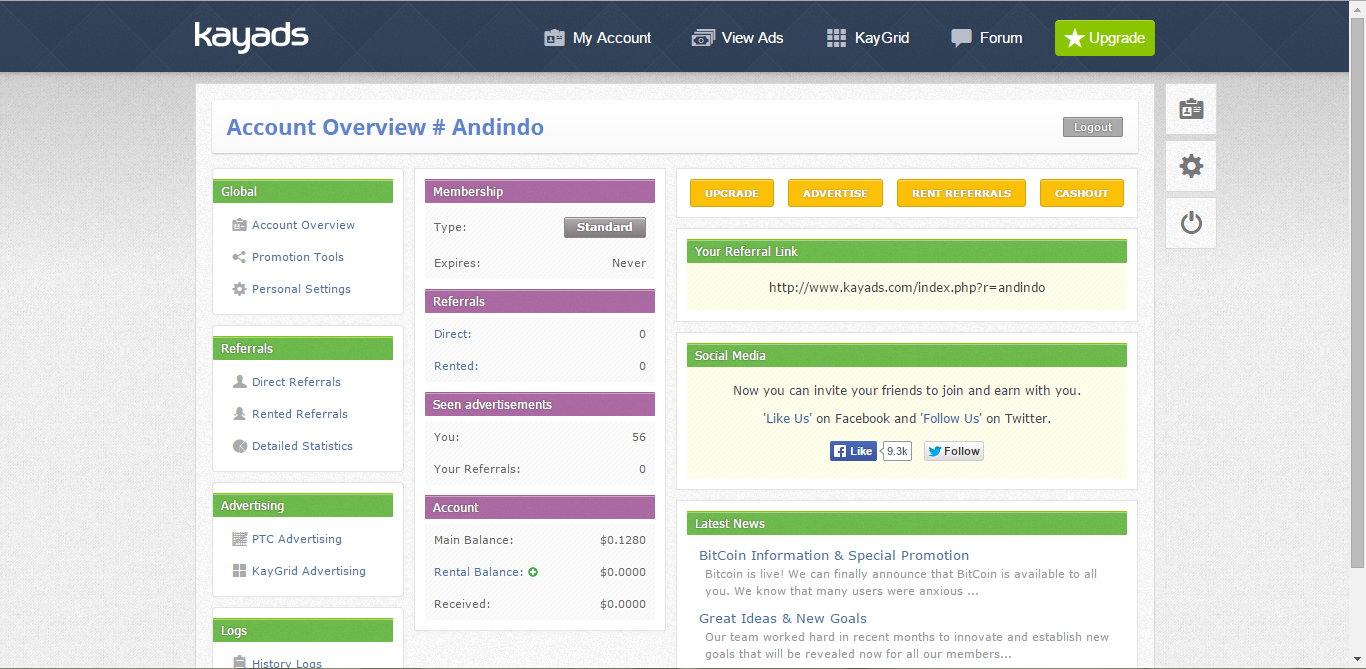The height and width of the screenshot is (669, 1366).
Task: Click the Rented Referrals person icon
Action: tap(239, 414)
